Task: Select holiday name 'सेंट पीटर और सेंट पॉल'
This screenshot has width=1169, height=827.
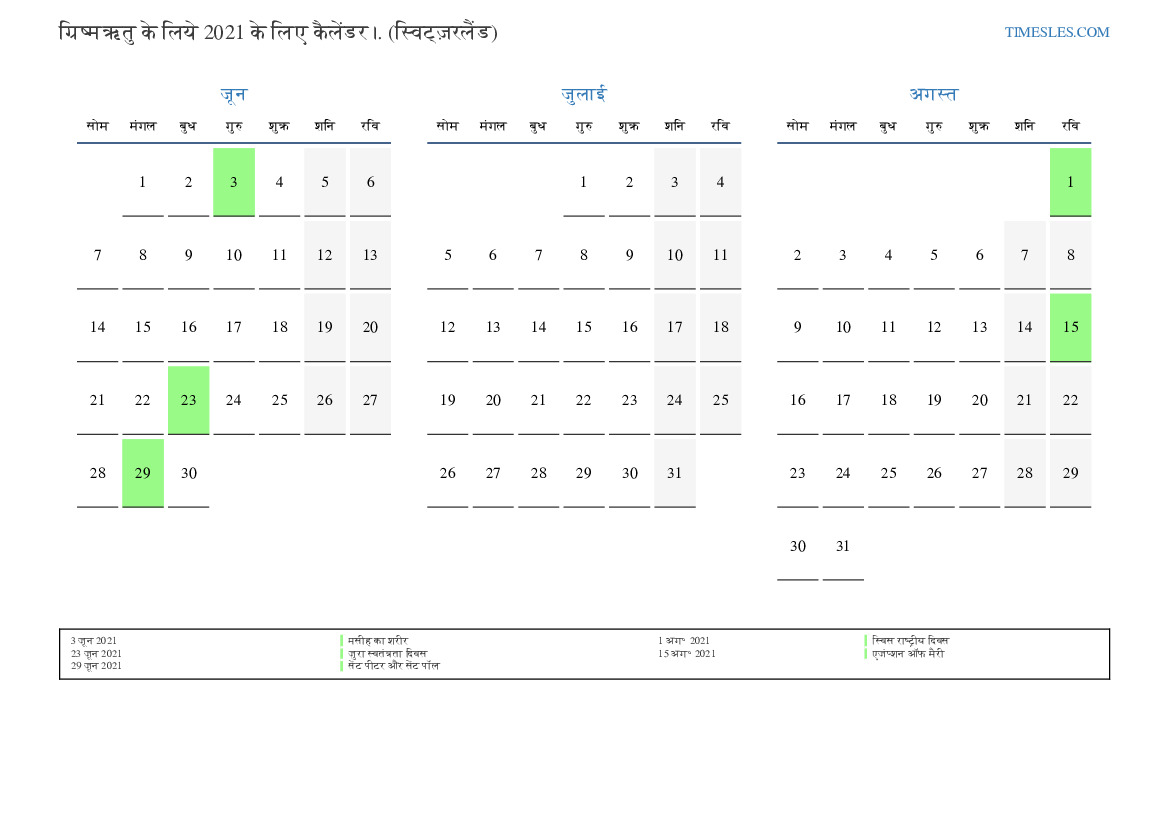Action: click(394, 666)
